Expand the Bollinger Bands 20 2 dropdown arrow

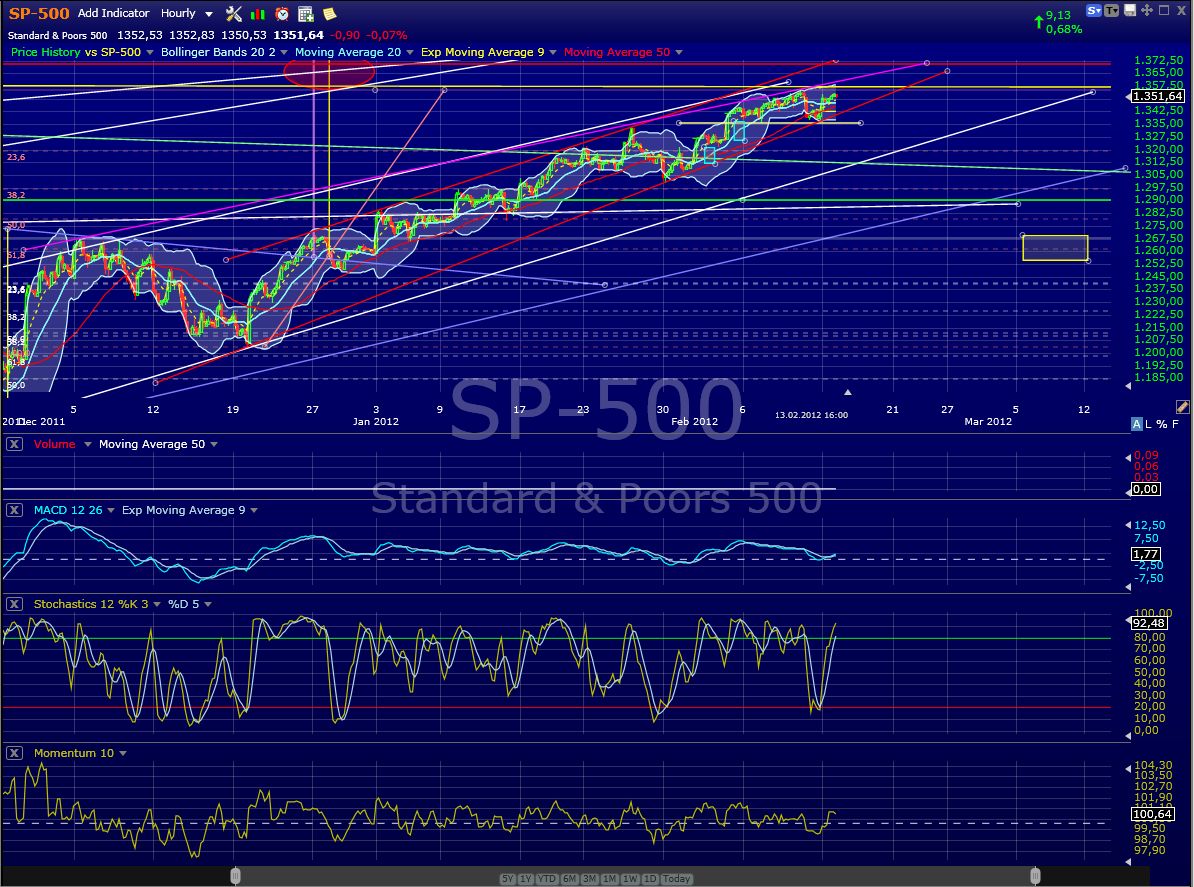coord(284,53)
